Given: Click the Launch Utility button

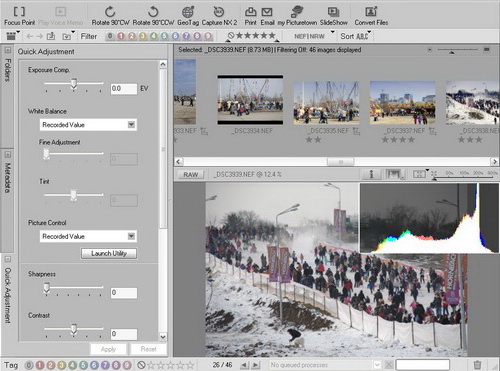Looking at the screenshot, I should coord(109,254).
